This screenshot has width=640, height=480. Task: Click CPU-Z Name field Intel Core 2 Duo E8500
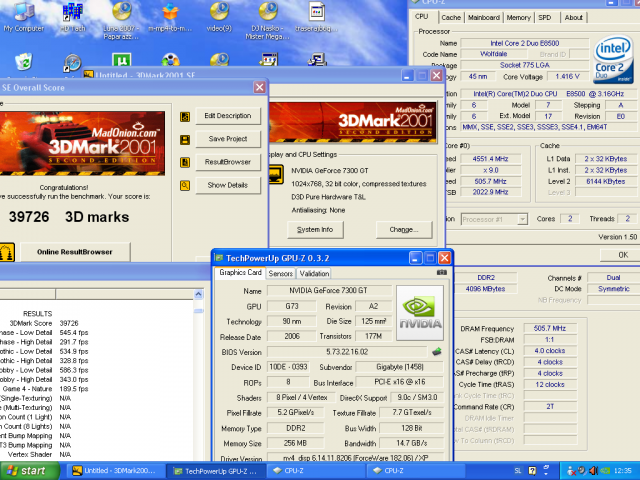pyautogui.click(x=524, y=43)
